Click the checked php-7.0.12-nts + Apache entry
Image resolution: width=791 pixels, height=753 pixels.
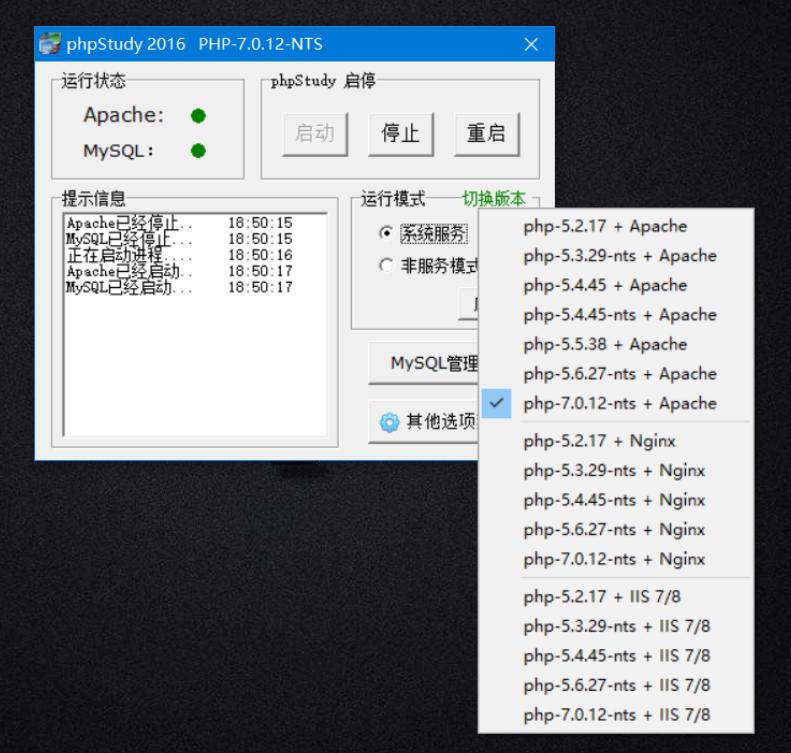click(x=619, y=403)
